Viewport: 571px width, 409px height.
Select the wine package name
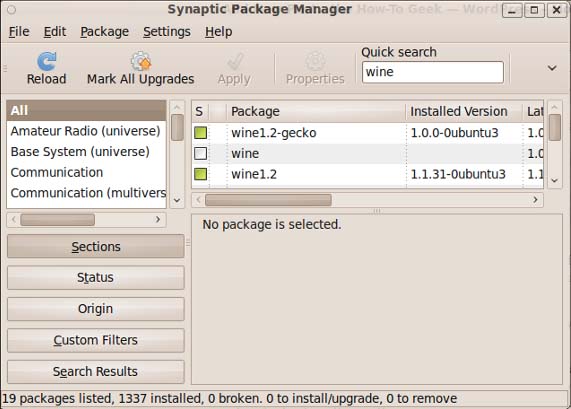(x=245, y=154)
